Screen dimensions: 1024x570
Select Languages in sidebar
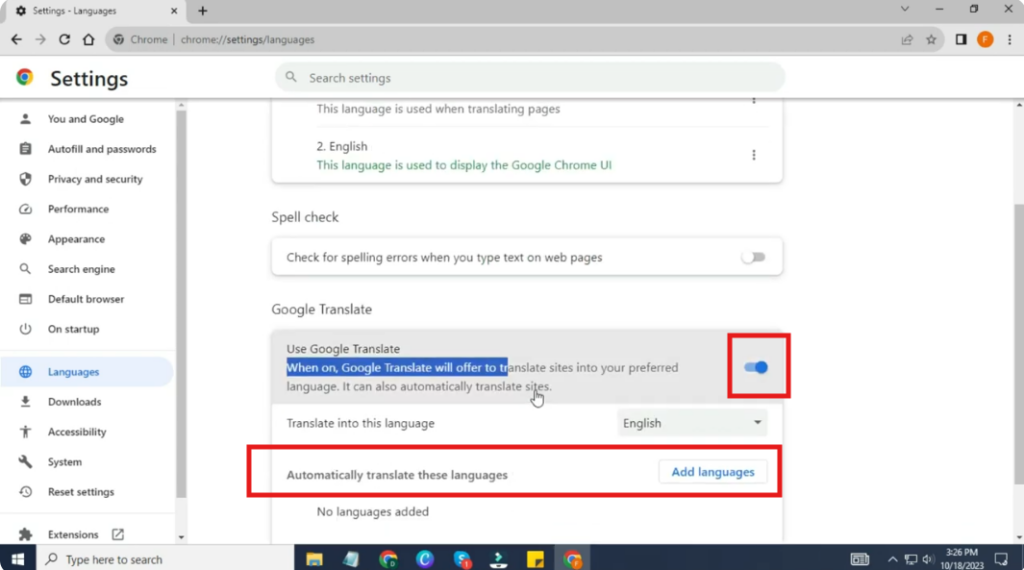click(86, 372)
